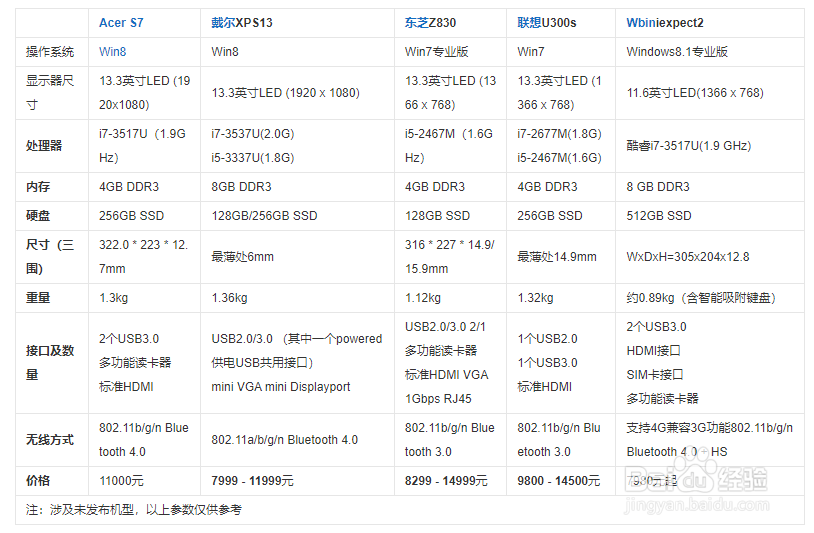The width and height of the screenshot is (814, 533).
Task: Click the 8 GB DDR3 Wbin memory cell
Action: click(x=658, y=187)
